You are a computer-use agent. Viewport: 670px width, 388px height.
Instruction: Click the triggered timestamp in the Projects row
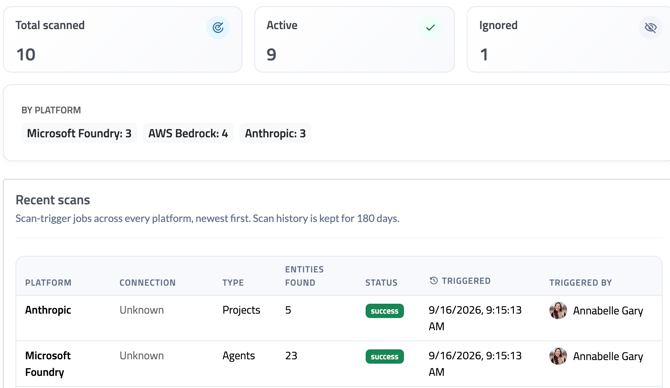point(475,318)
